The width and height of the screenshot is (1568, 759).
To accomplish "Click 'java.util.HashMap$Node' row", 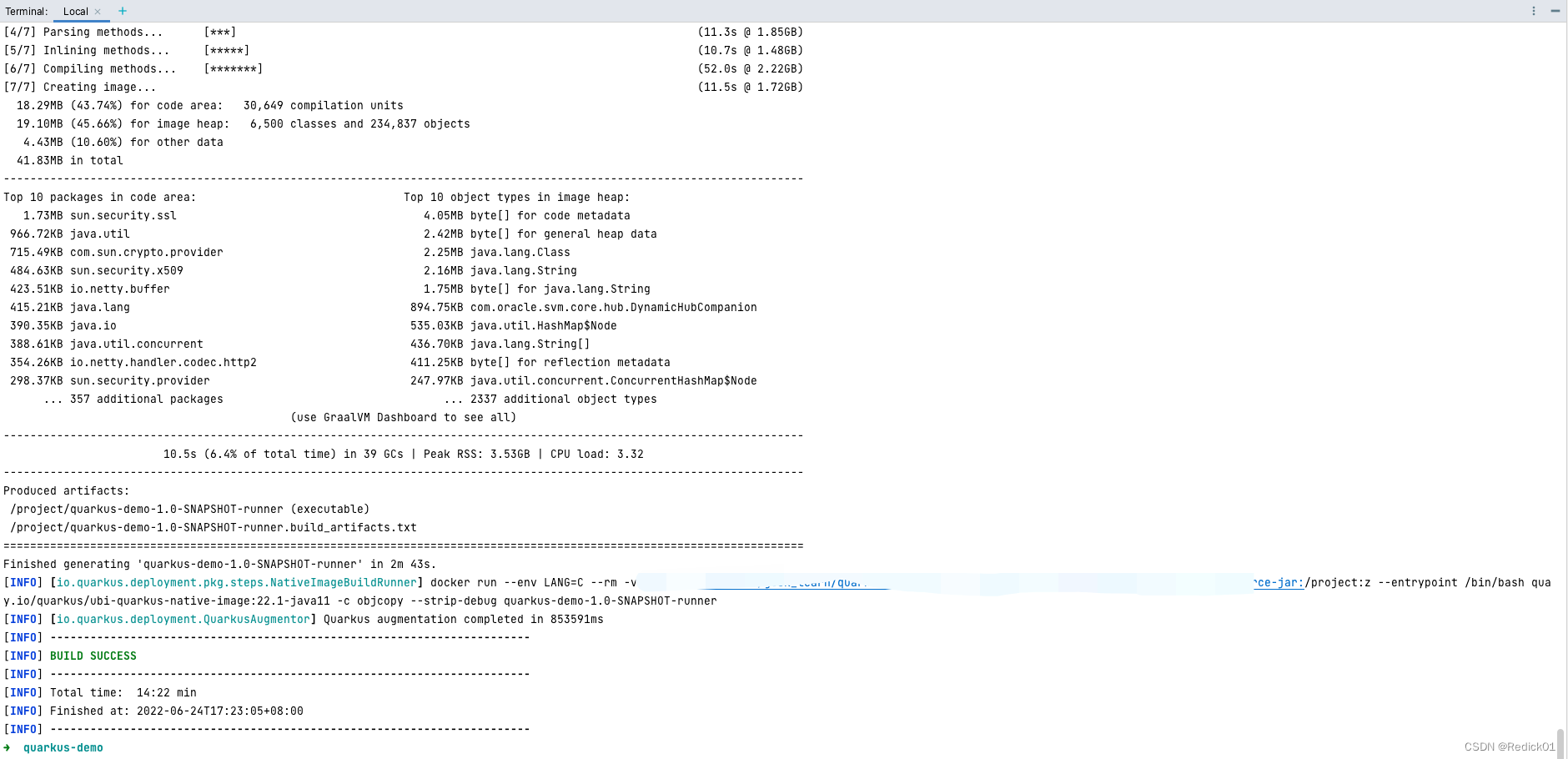I will 514,325.
